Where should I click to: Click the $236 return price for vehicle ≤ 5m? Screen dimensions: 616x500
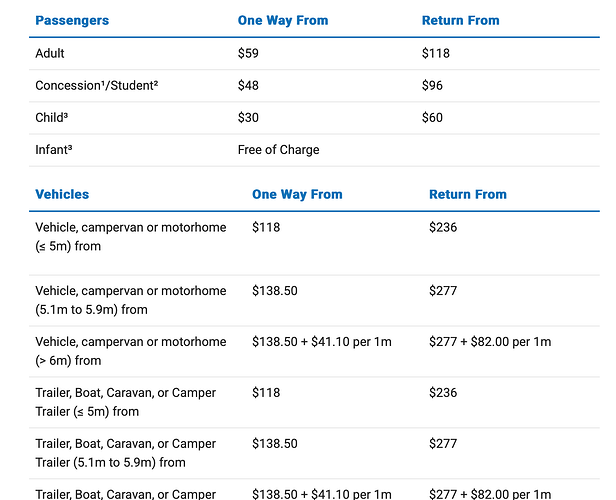[443, 227]
